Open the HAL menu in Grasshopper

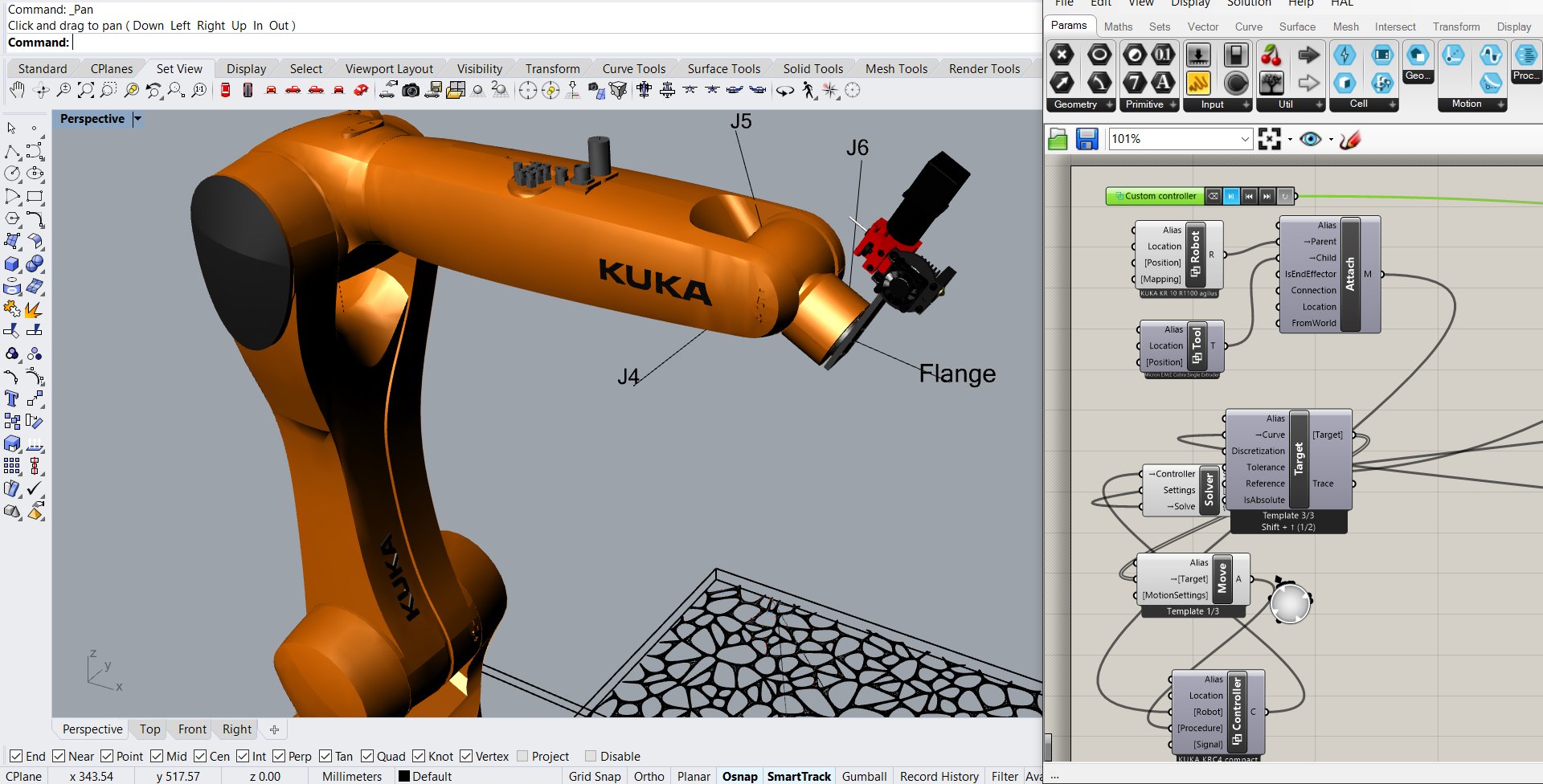click(1342, 3)
